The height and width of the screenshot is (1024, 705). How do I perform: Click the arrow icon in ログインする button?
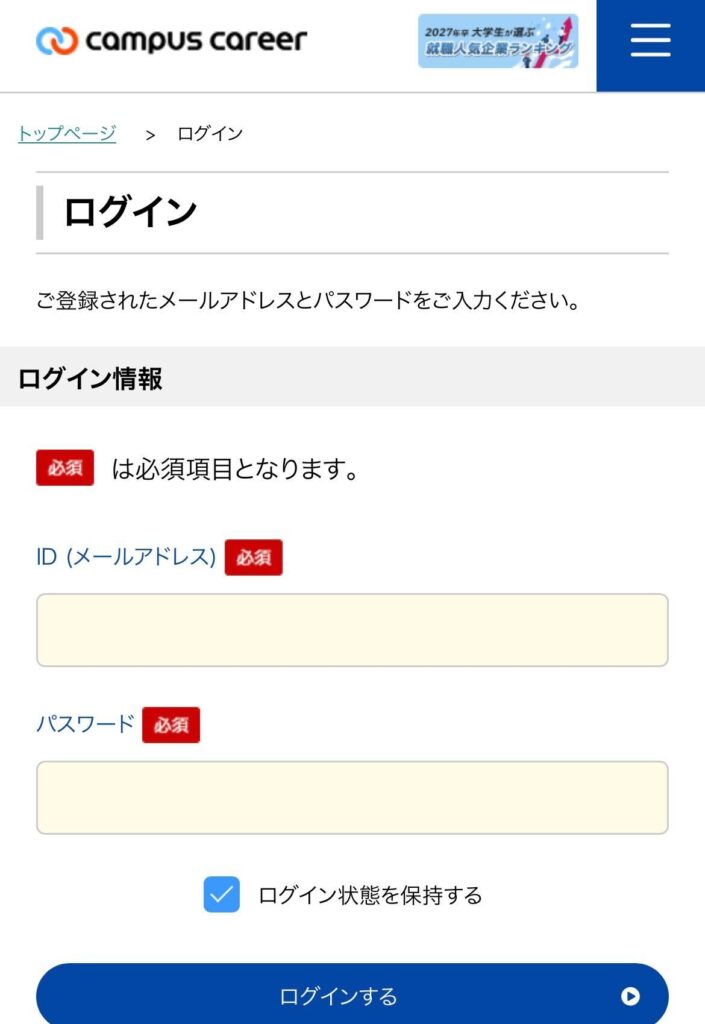630,996
